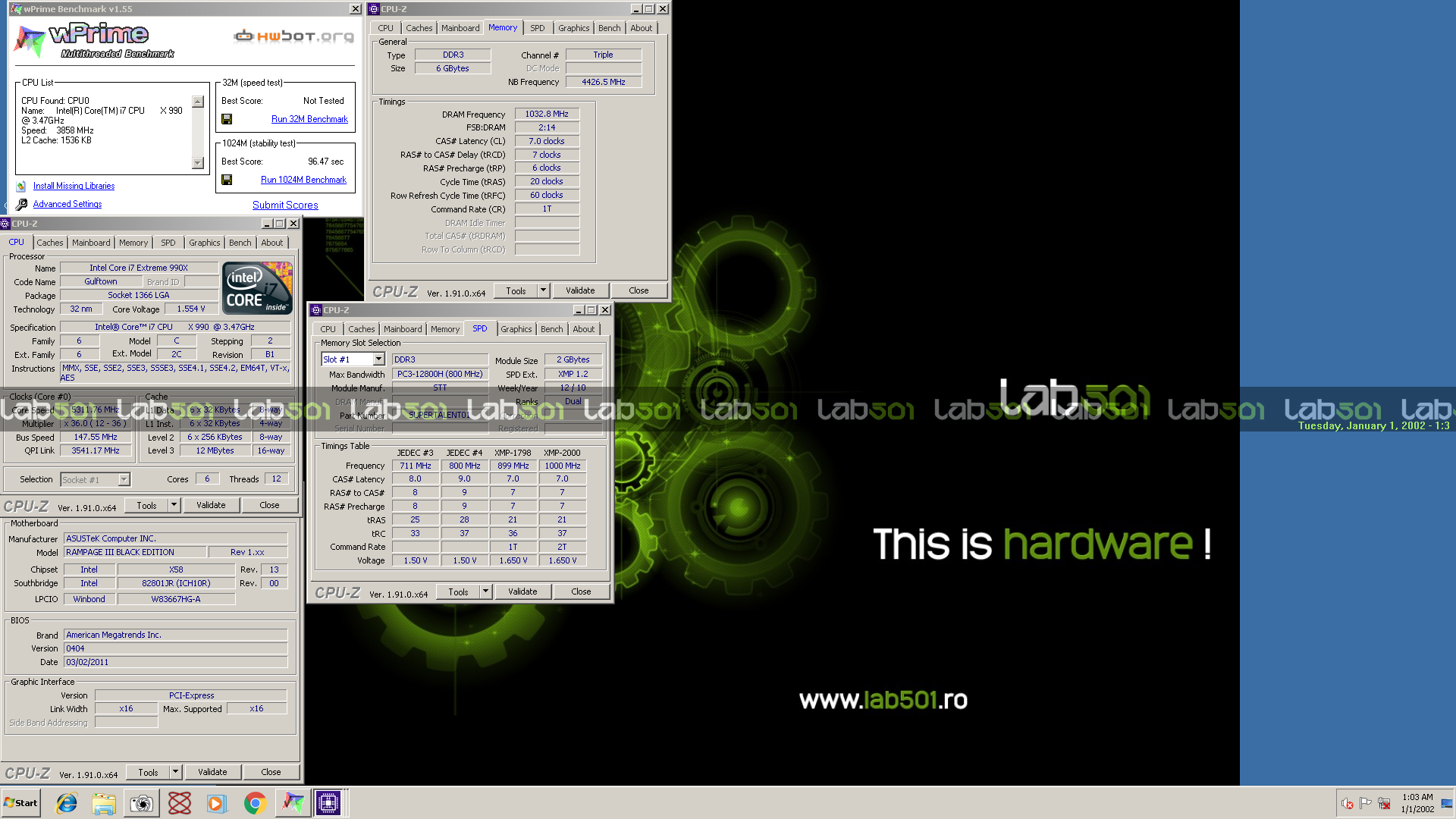The width and height of the screenshot is (1456, 819).
Task: Click the Advanced Settings wrench icon
Action: (x=21, y=204)
